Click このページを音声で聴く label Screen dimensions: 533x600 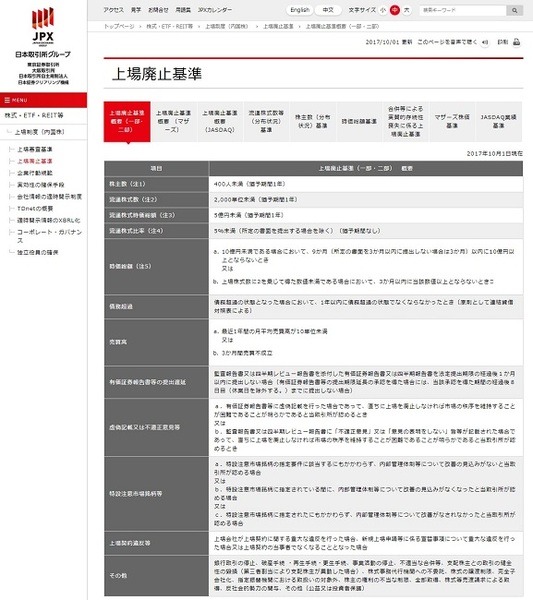[x=447, y=42]
